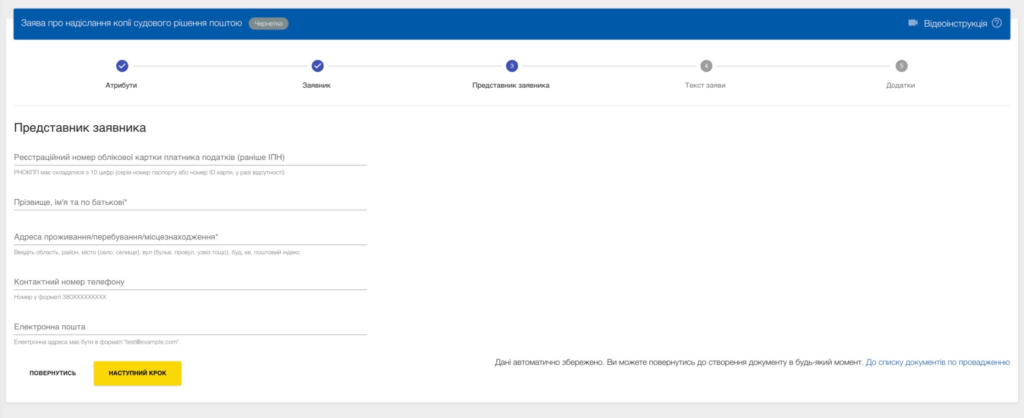Focus the Реєстраційний номер облікової картки field
Screen dimensions: 1024x418
(x=190, y=157)
